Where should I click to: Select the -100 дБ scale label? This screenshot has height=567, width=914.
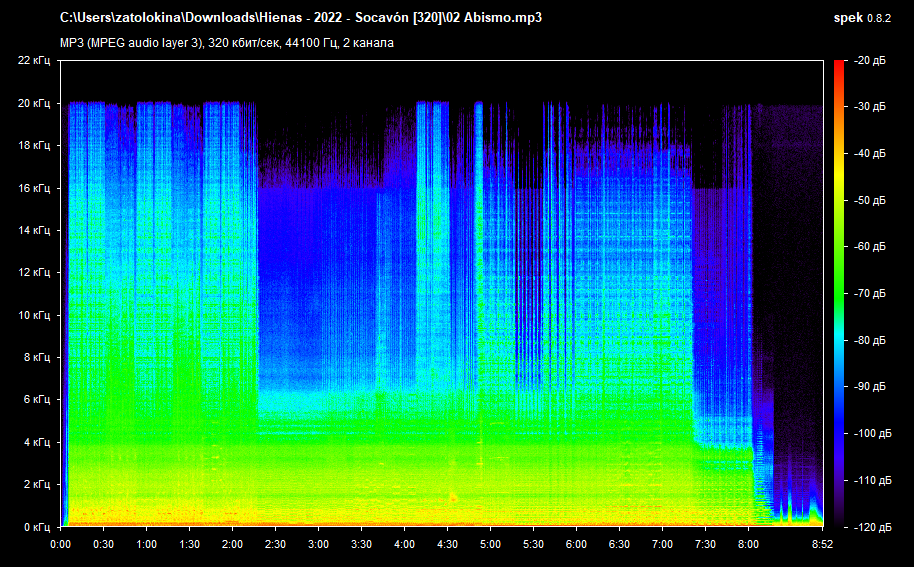[870, 434]
